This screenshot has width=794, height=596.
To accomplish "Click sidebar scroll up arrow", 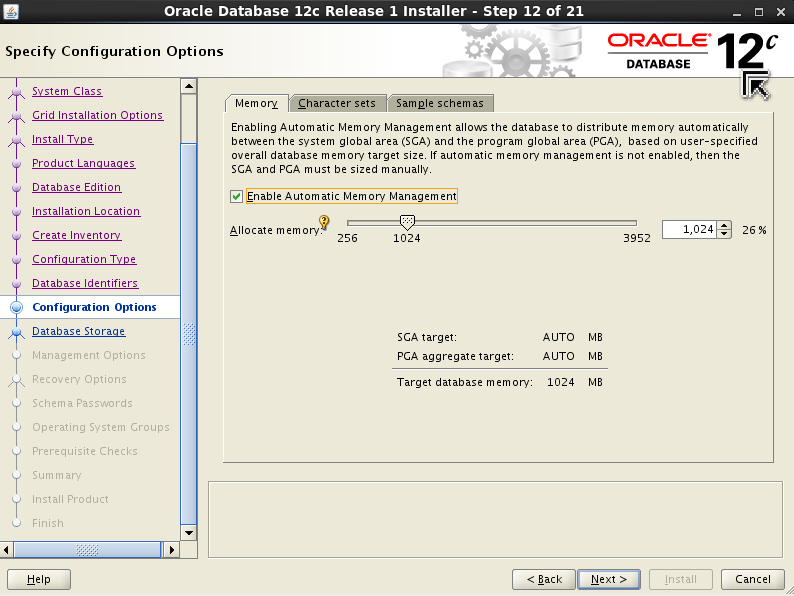I will 189,86.
